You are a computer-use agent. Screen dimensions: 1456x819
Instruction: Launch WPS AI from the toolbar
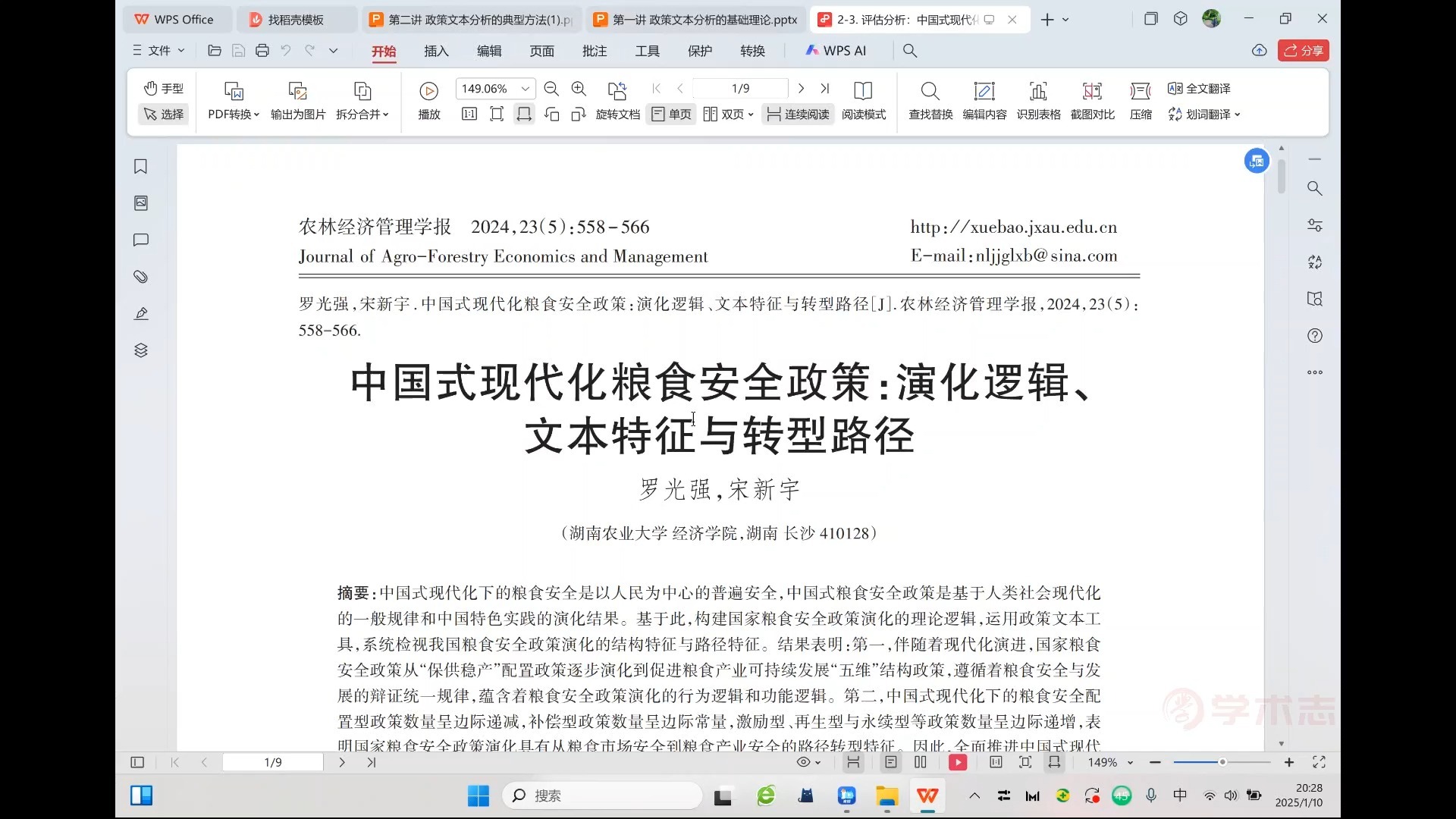pos(836,51)
